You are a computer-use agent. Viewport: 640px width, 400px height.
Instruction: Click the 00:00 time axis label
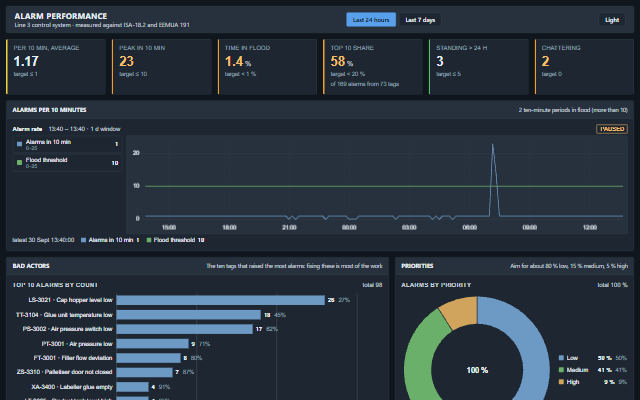(x=349, y=227)
